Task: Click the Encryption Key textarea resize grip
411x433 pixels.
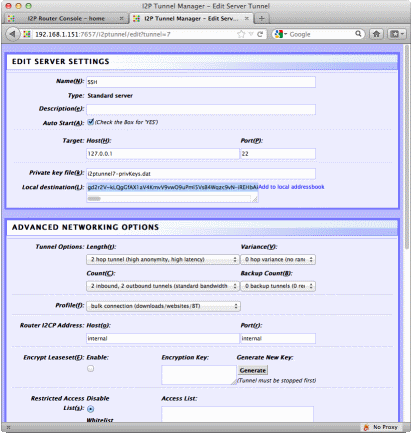Action: pyautogui.click(x=234, y=382)
